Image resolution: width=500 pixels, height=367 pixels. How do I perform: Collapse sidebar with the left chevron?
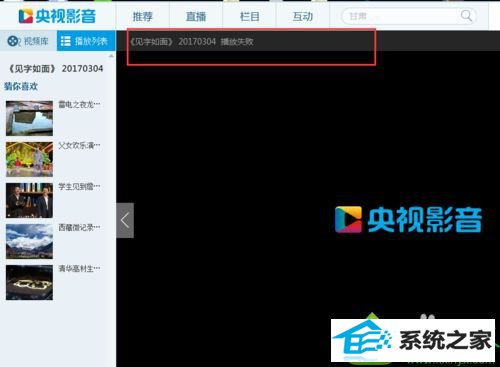125,220
